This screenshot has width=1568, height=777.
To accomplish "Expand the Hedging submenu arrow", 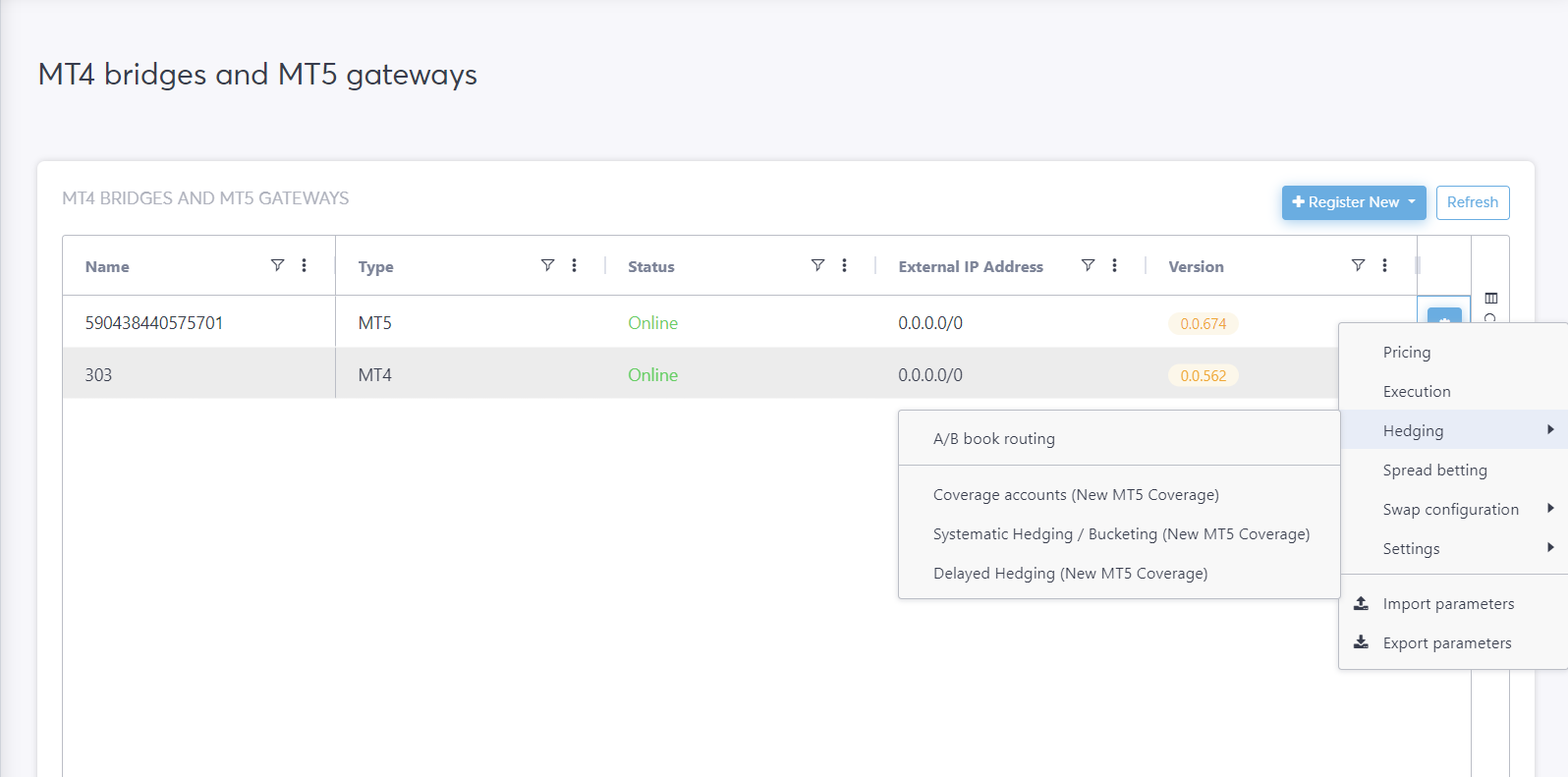I will pos(1550,429).
